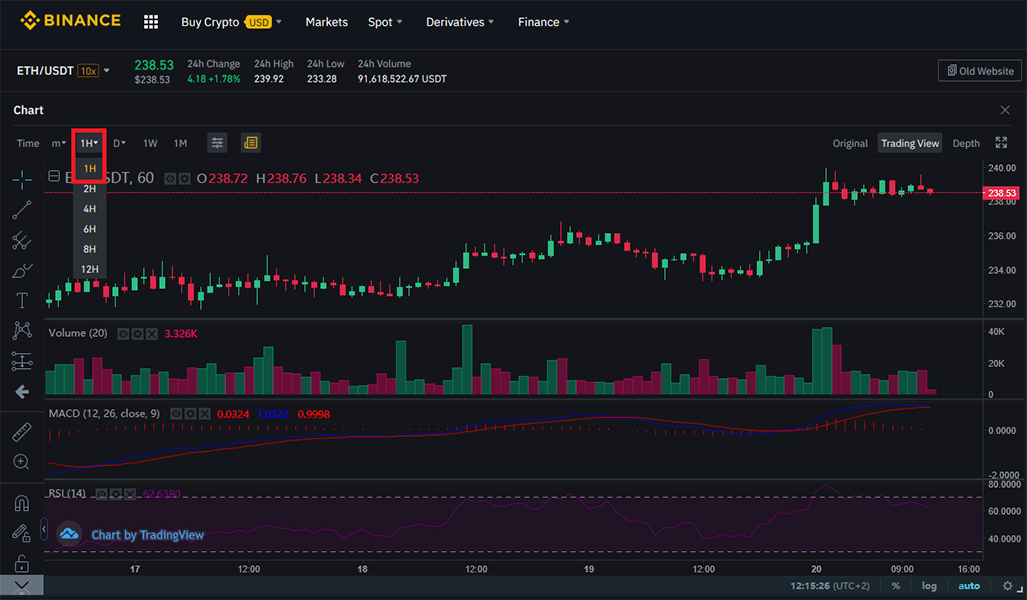Choose 1H from the interval list
Viewport: 1027px width, 600px height.
(90, 168)
